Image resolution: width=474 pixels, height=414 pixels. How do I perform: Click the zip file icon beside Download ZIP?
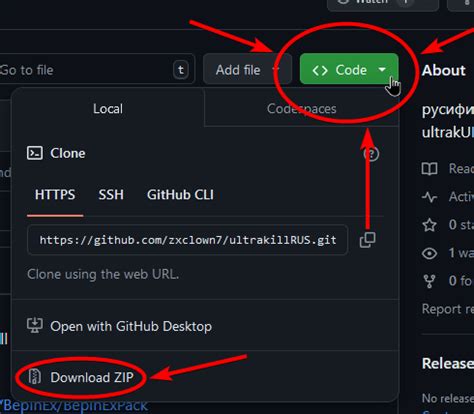[35, 377]
